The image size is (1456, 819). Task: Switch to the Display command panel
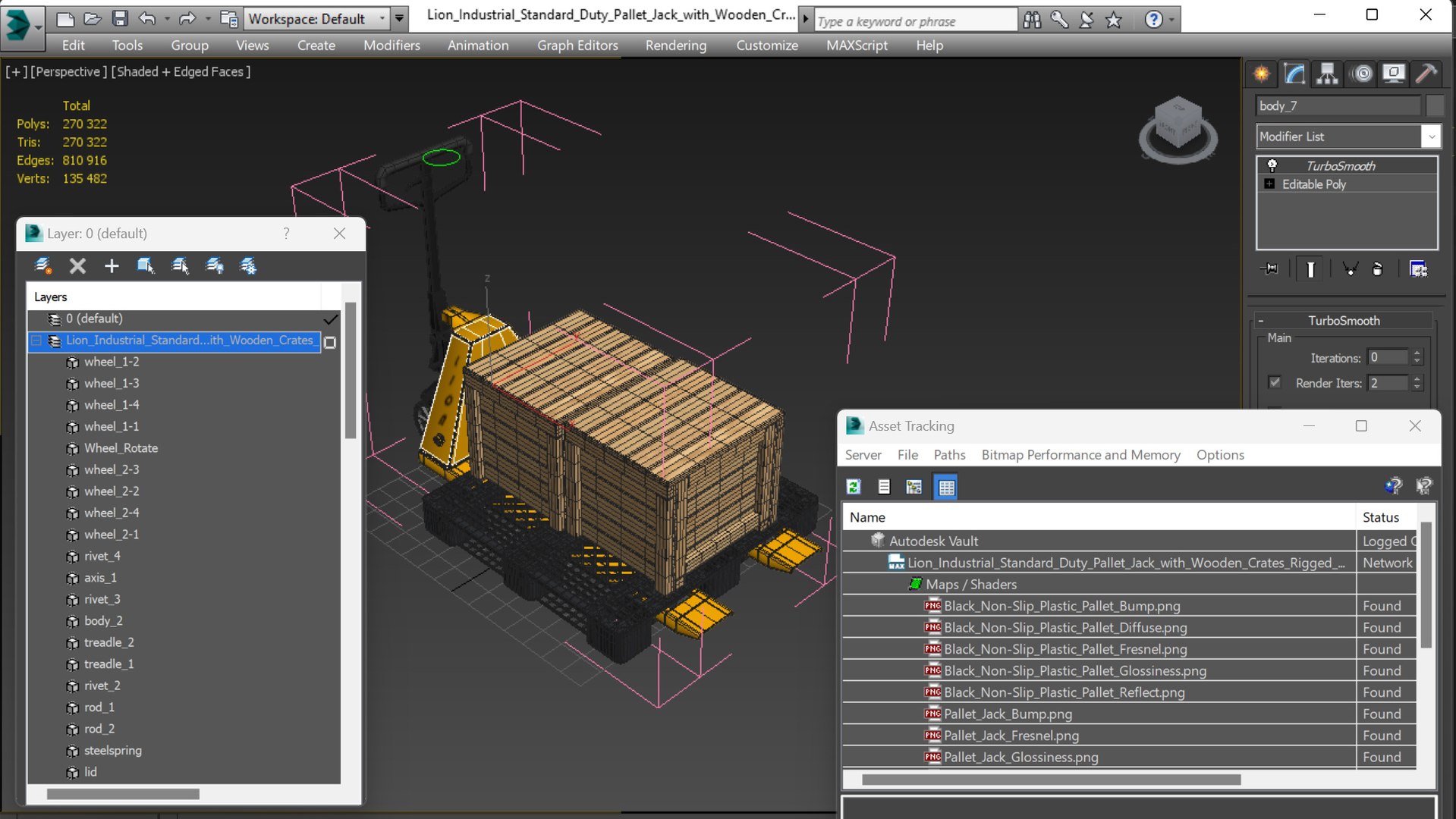click(1394, 74)
